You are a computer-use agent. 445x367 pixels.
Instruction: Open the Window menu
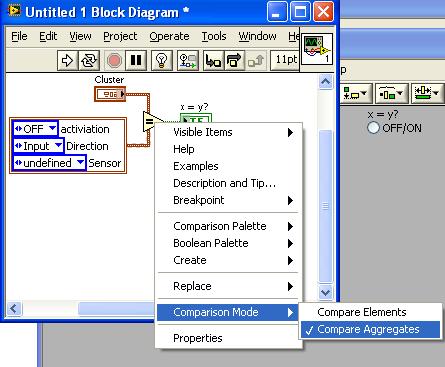257,36
